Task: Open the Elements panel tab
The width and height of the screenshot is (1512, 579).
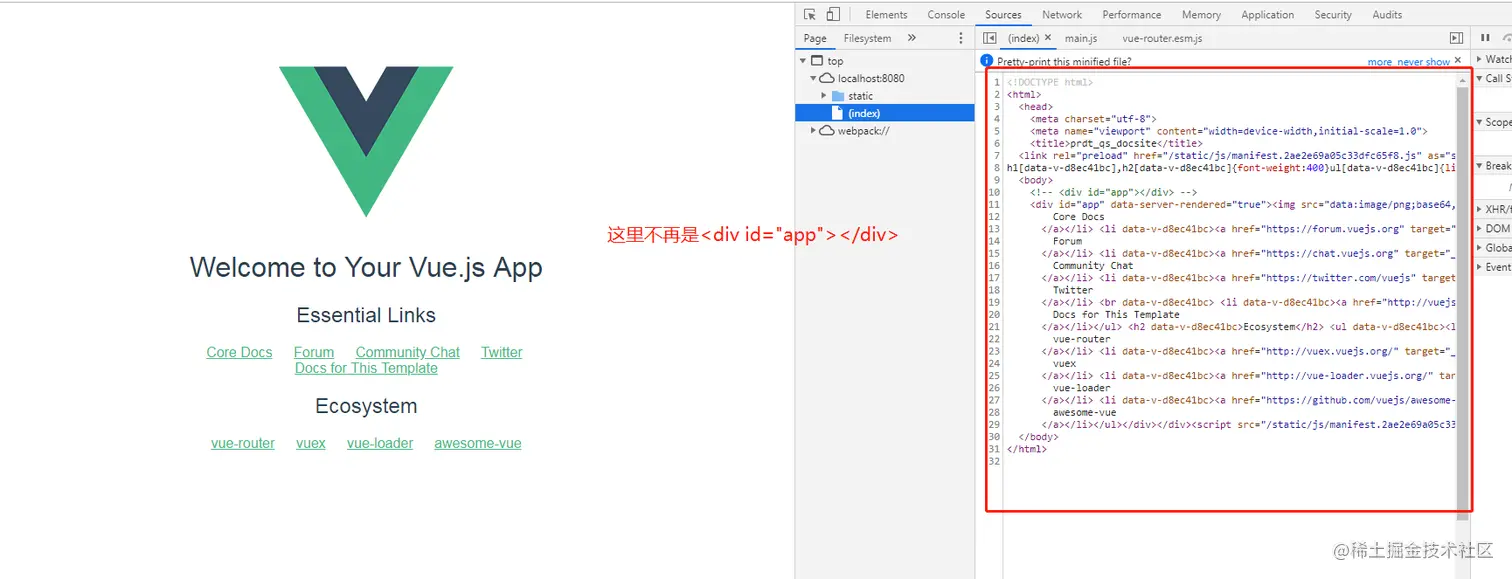Action: click(886, 15)
